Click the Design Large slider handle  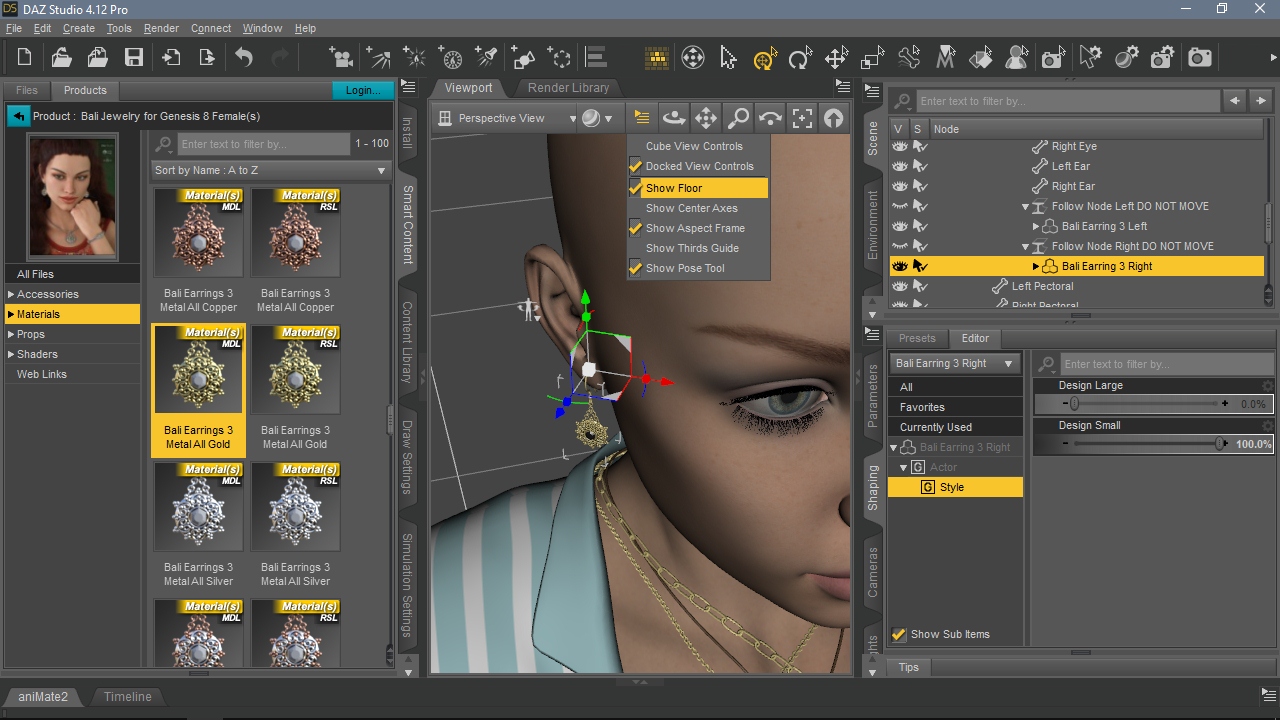coord(1074,404)
